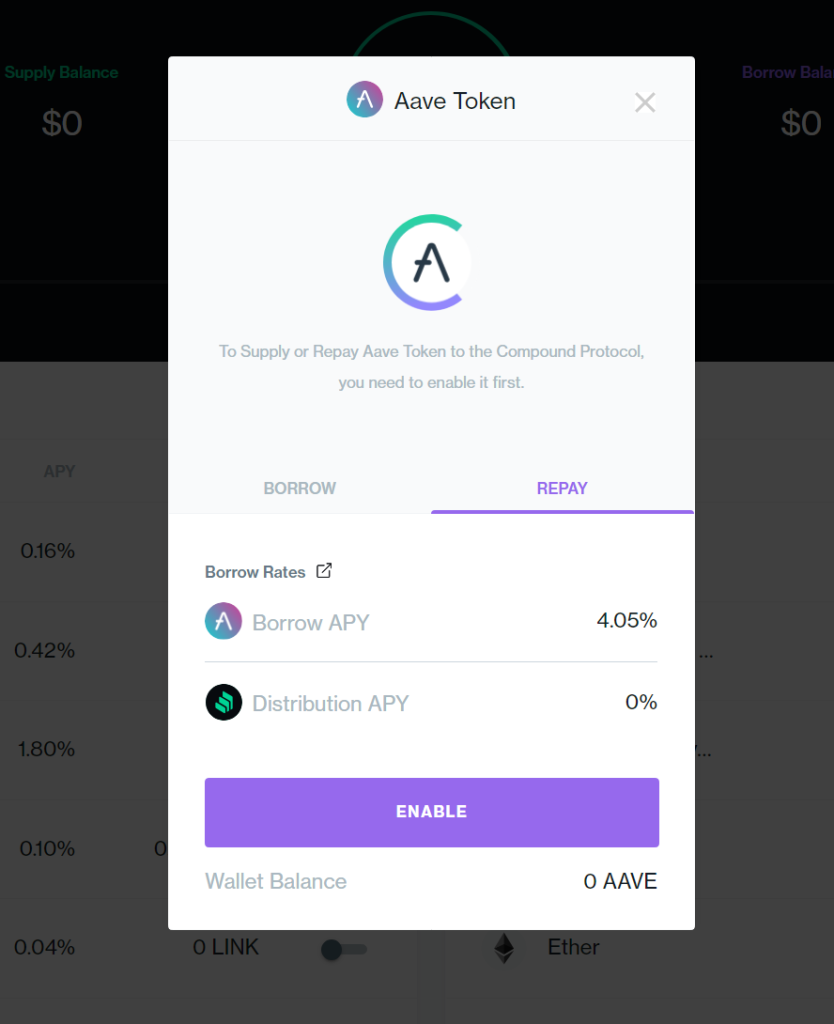Click the large Aave logo with ring
This screenshot has width=834, height=1024.
[x=427, y=262]
